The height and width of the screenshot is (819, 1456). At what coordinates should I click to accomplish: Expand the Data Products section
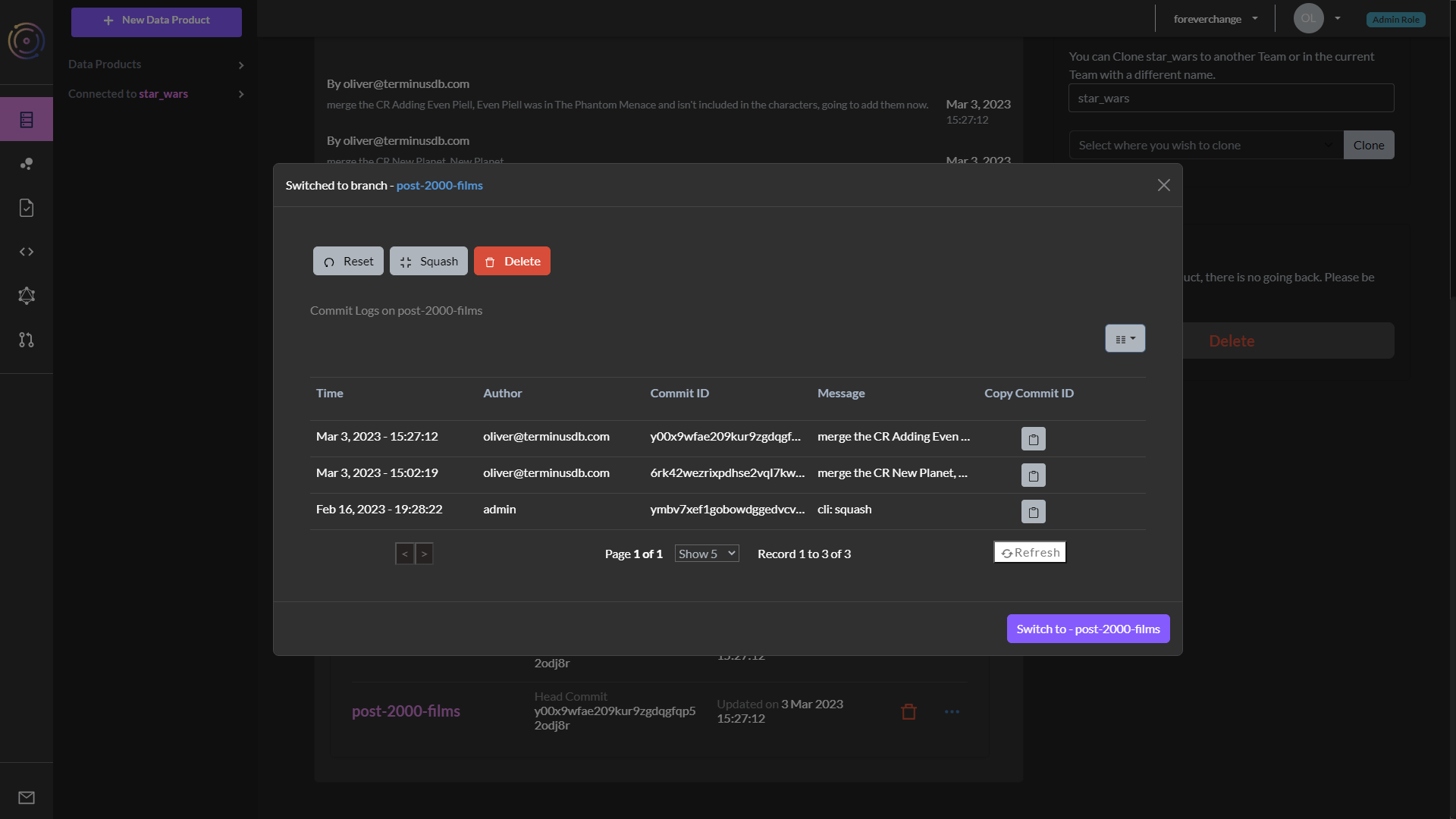pos(155,64)
